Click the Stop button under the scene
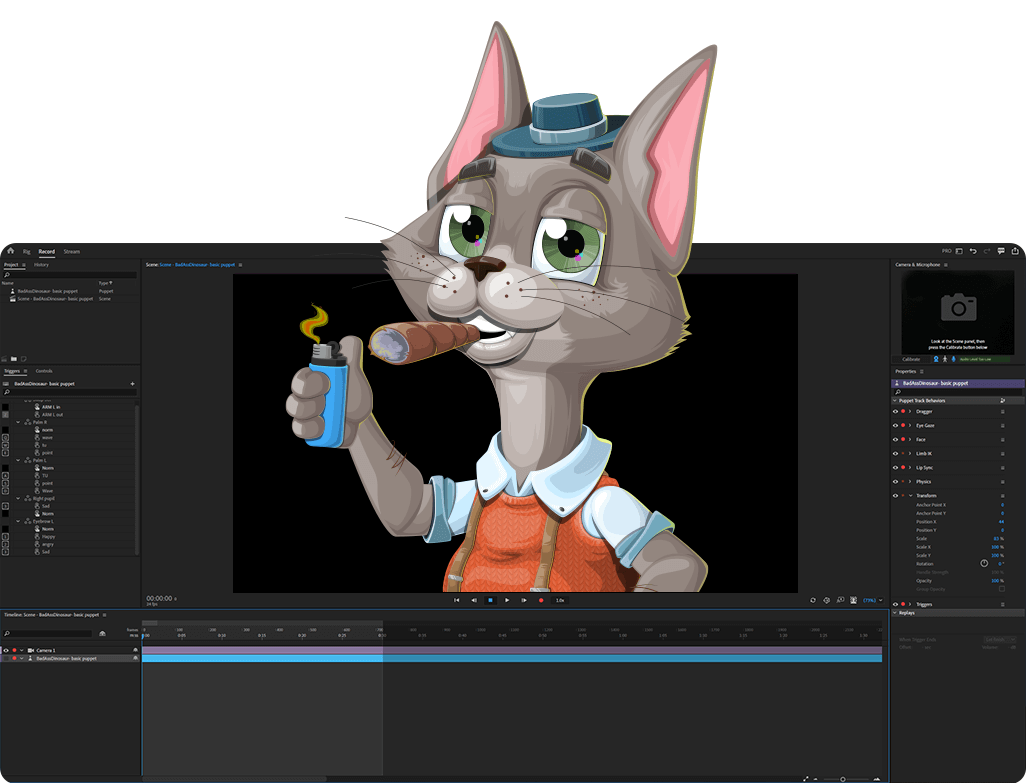 tap(490, 600)
